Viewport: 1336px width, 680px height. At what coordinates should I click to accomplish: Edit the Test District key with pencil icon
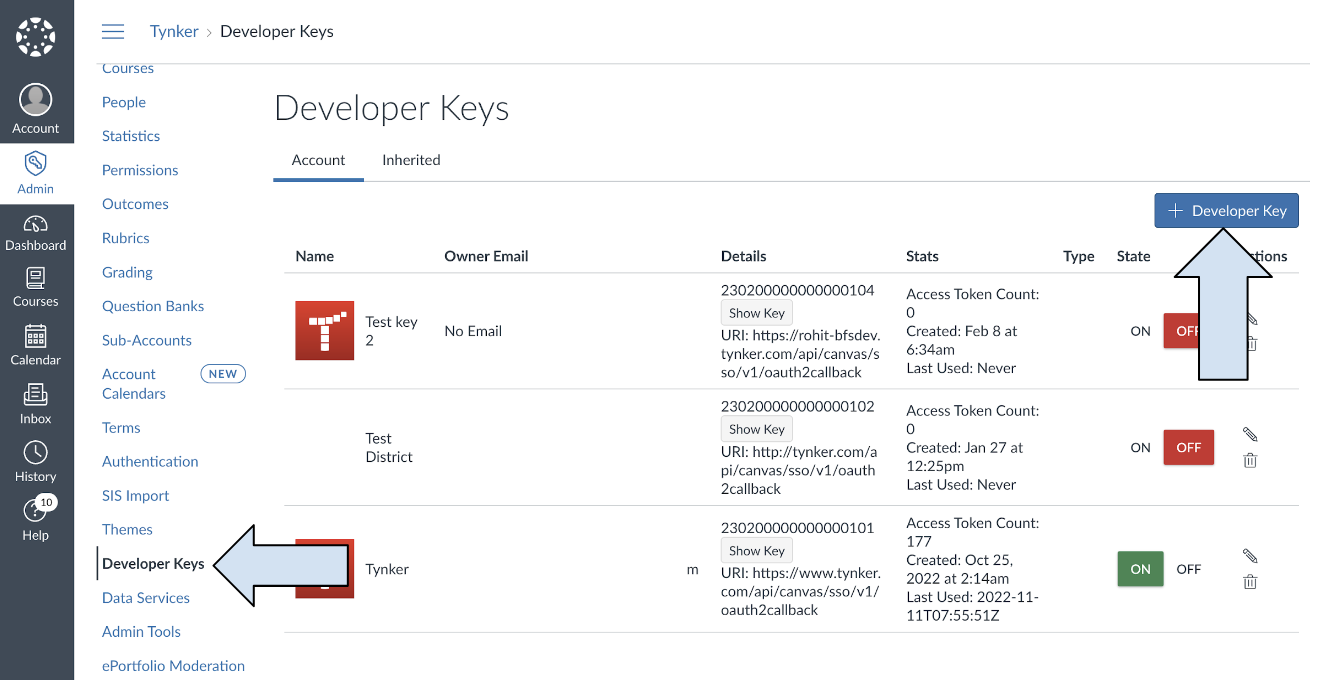coord(1249,434)
